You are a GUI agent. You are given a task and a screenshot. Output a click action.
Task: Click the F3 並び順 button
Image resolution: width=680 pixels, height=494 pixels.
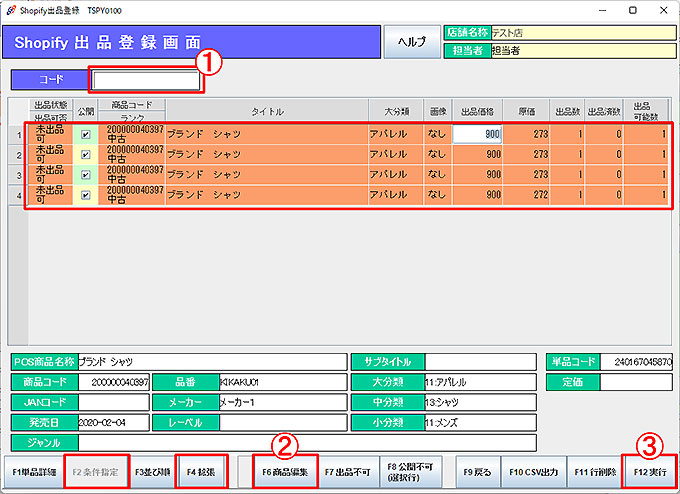152,472
